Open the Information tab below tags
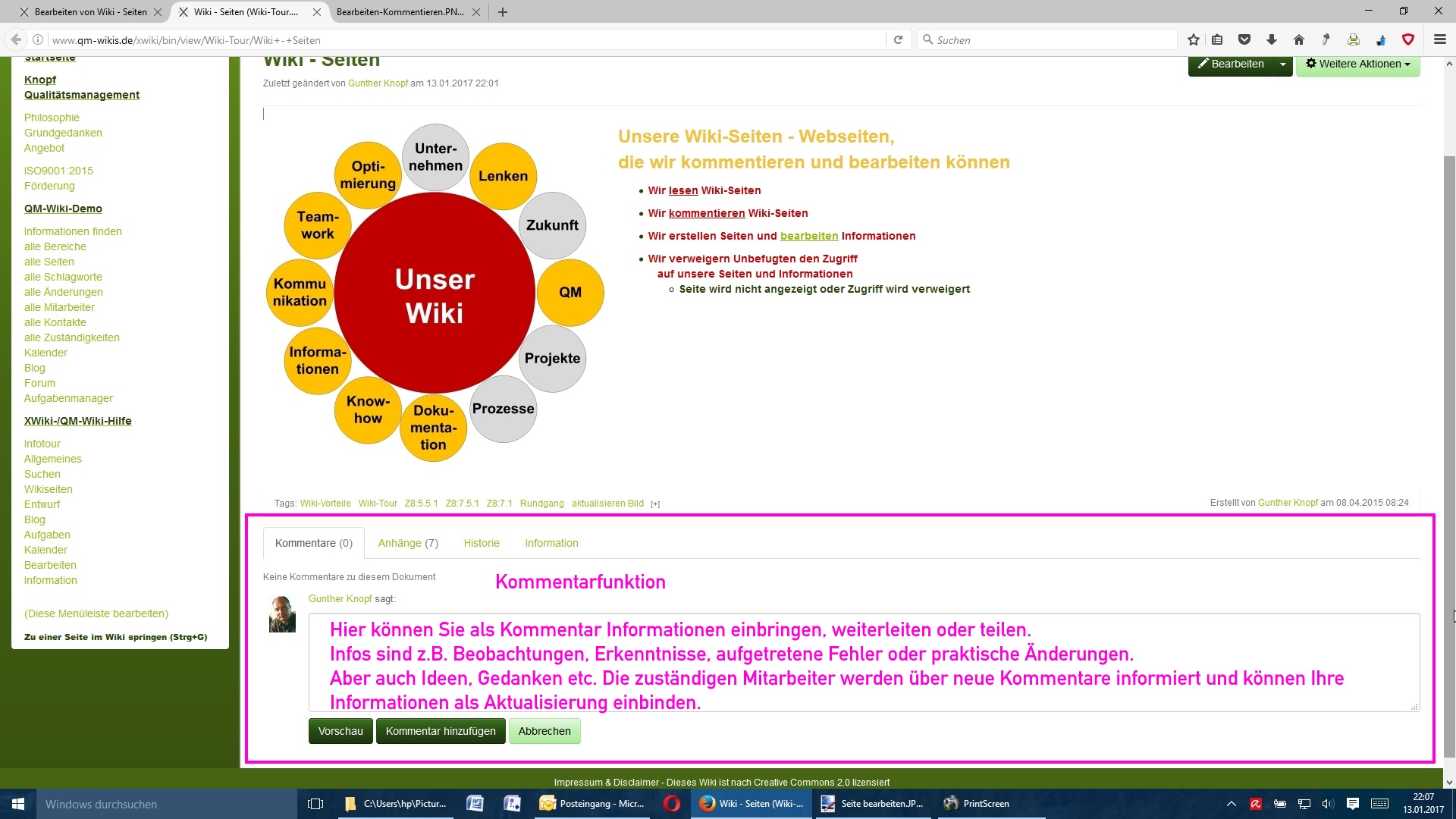This screenshot has height=819, width=1456. (551, 543)
